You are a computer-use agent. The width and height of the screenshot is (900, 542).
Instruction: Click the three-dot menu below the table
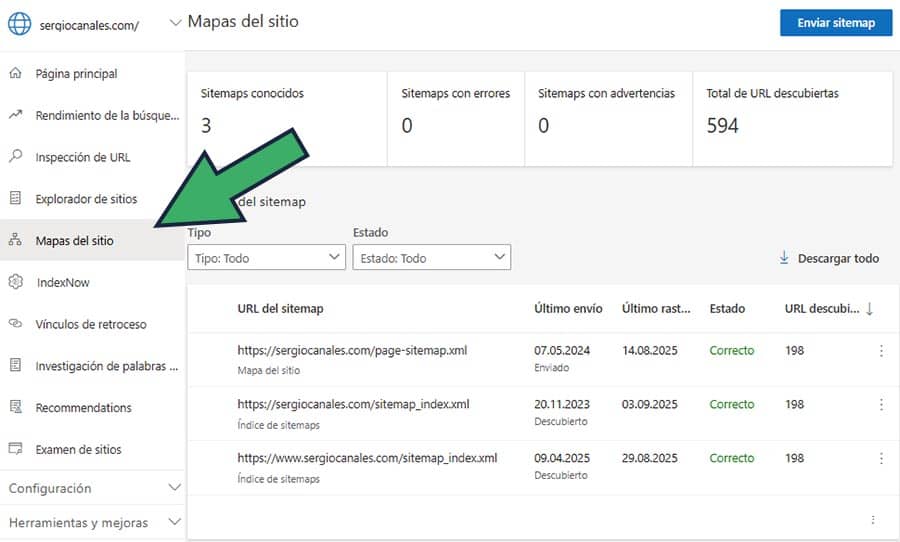click(873, 520)
